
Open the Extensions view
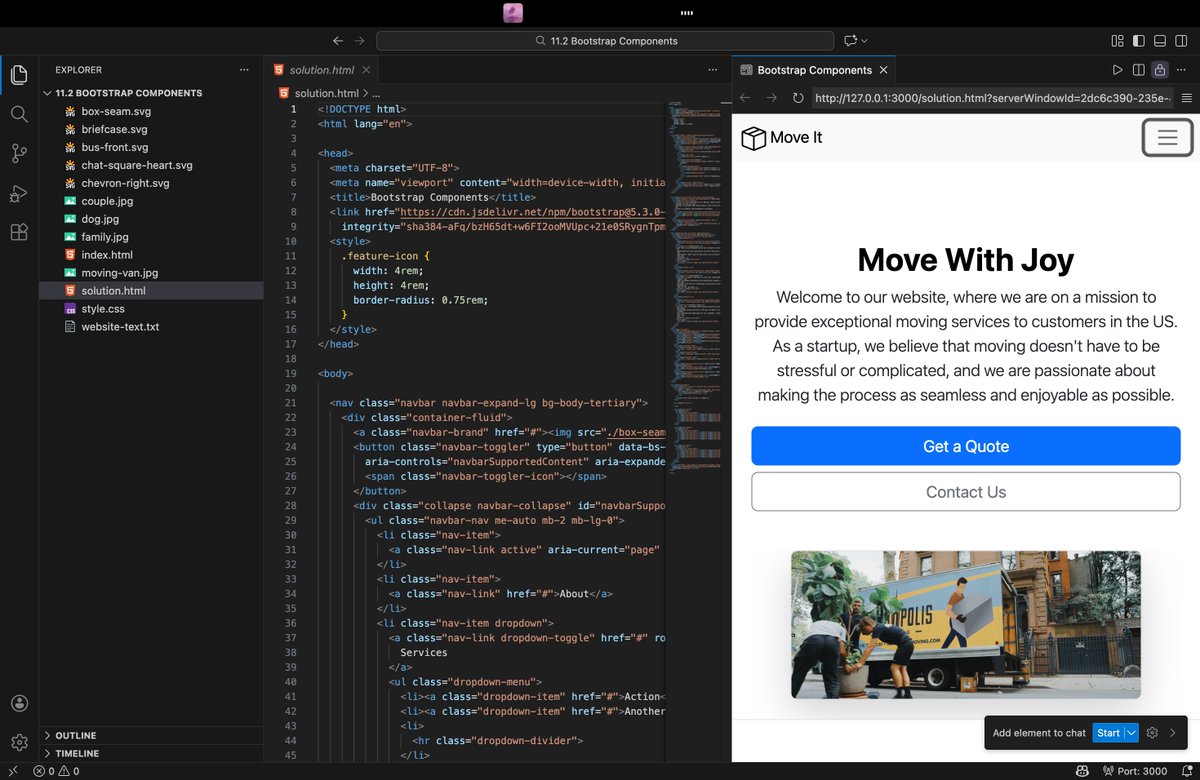(19, 232)
